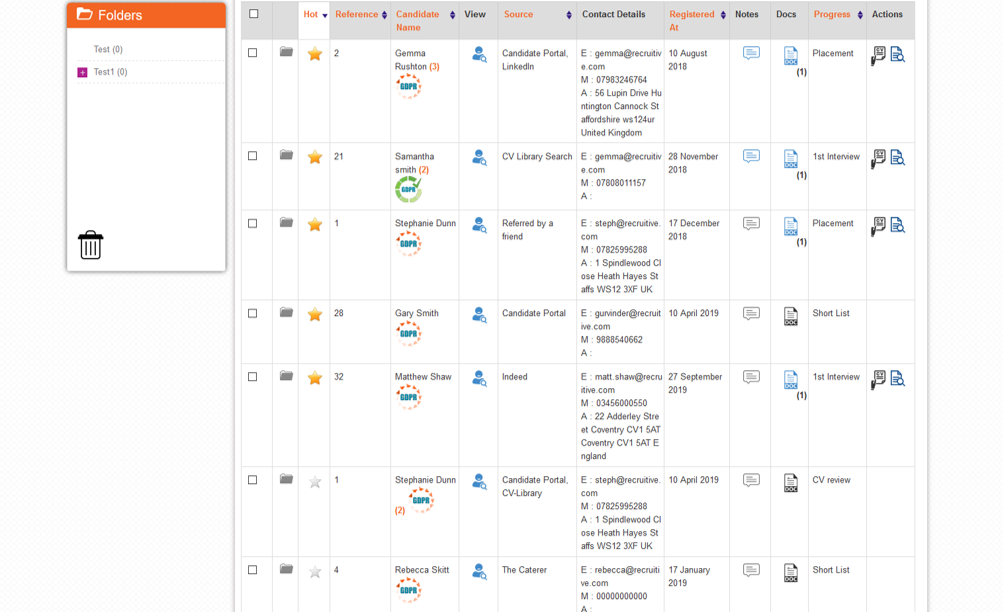Toggle hot star for Samantha Smith

(x=315, y=157)
